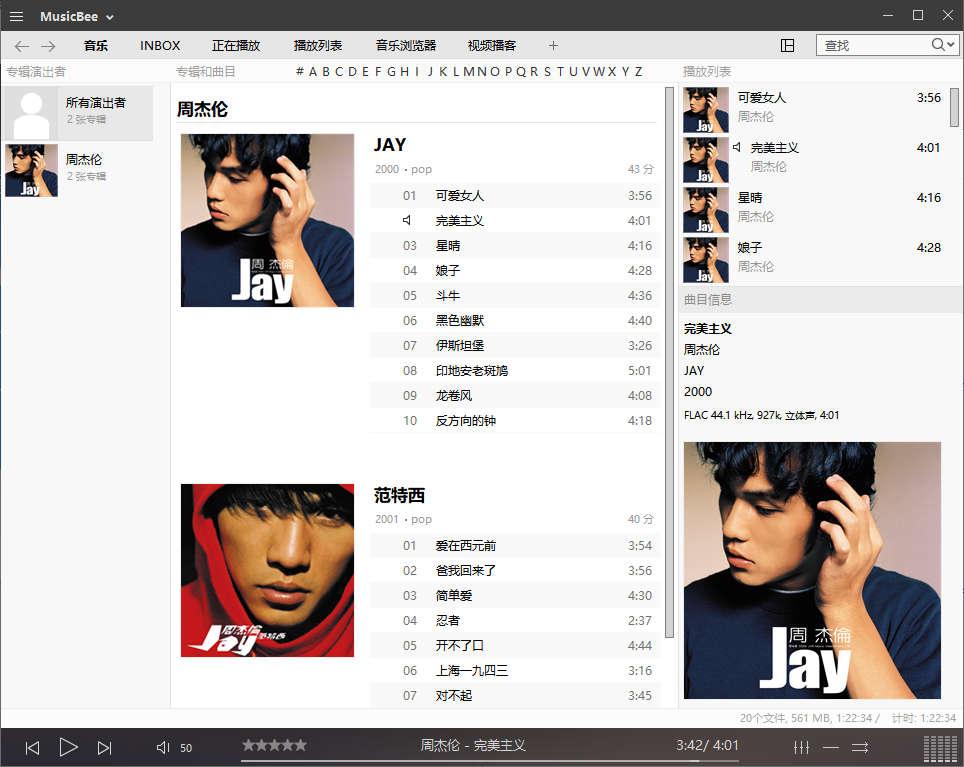Switch to the 音乐 tab
Viewport: 964px width, 767px height.
coord(96,45)
